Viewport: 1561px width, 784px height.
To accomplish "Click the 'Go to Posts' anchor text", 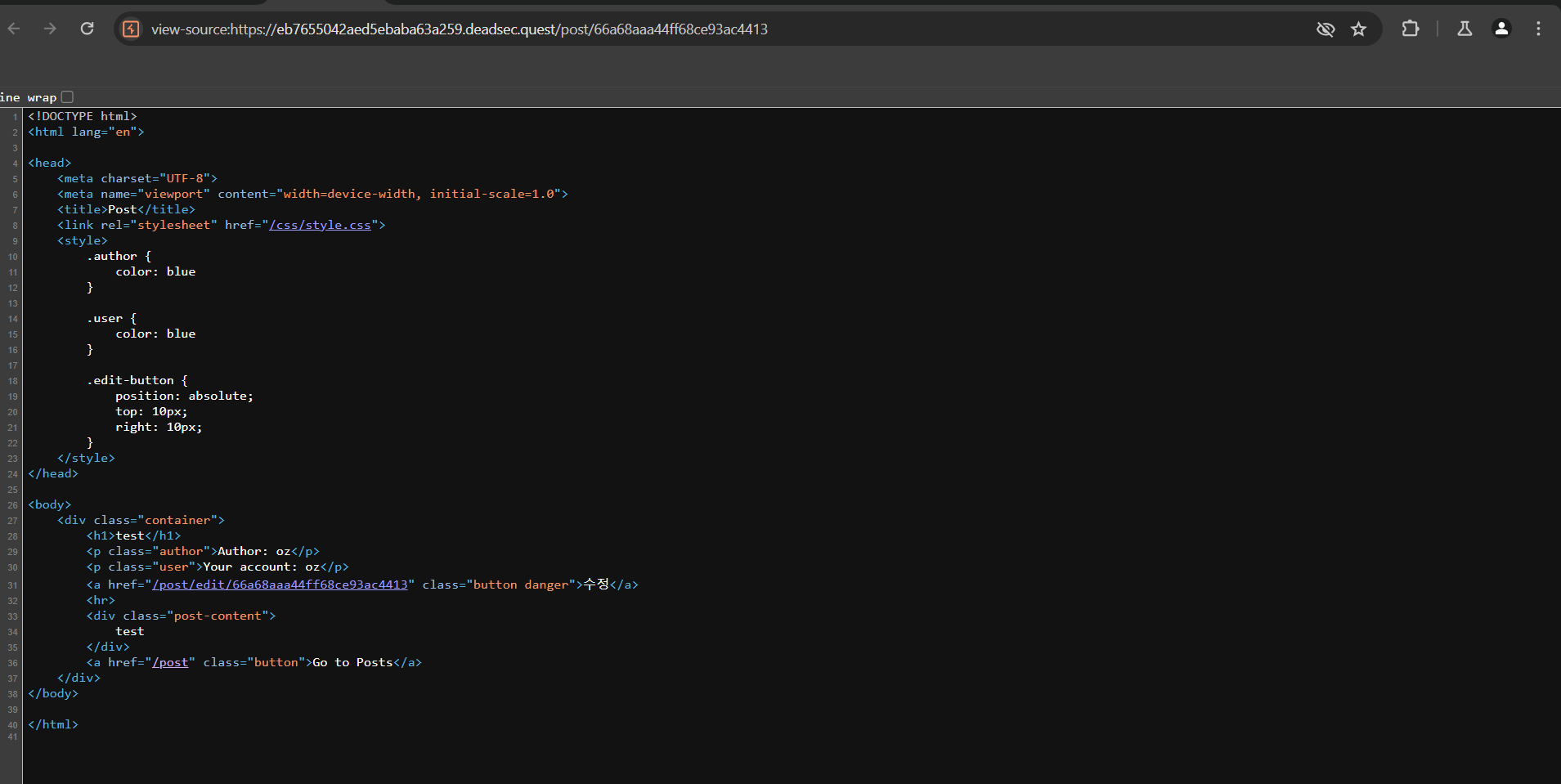I will click(x=352, y=662).
